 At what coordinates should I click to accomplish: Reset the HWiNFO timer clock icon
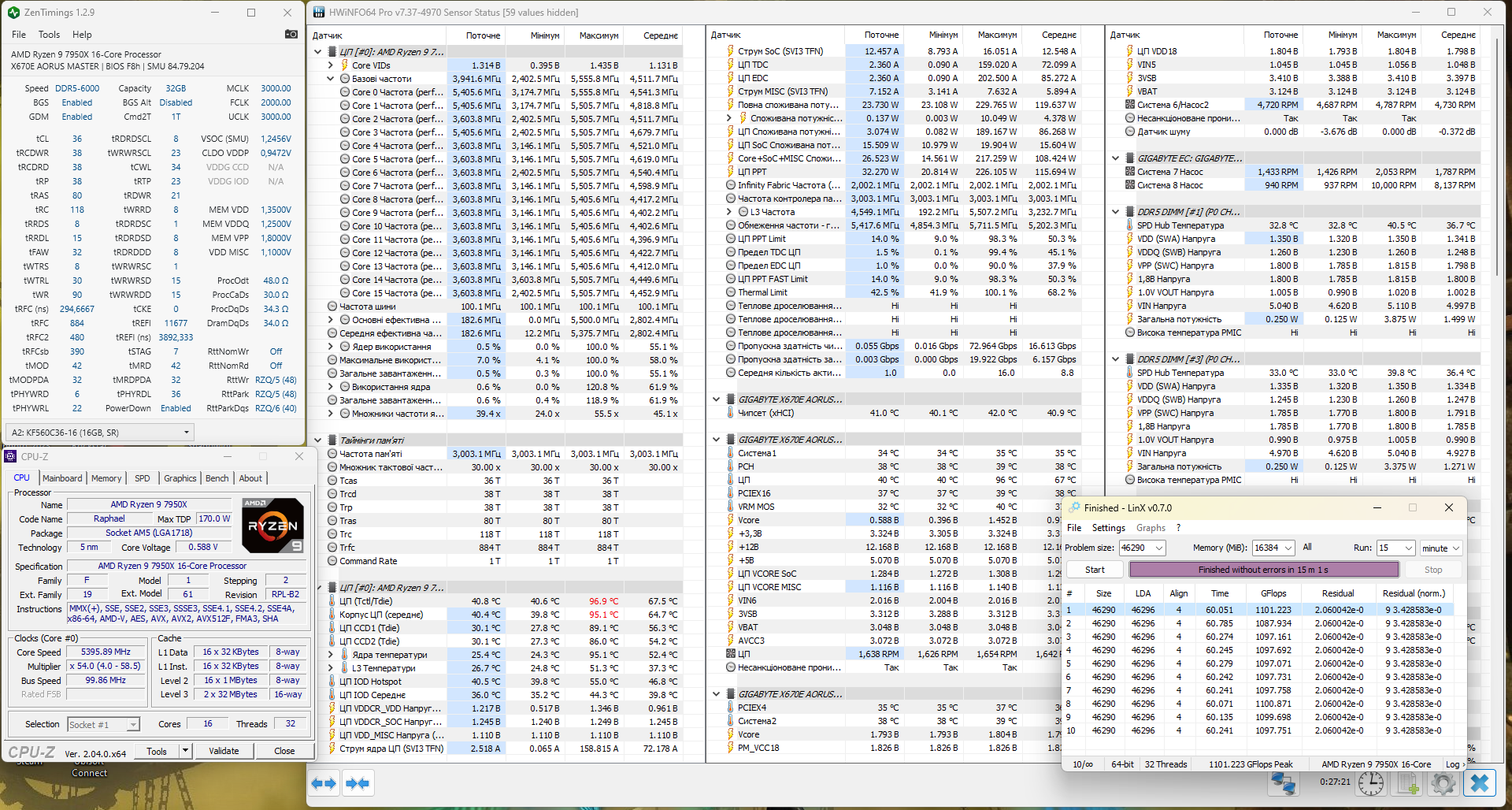coord(1371,783)
